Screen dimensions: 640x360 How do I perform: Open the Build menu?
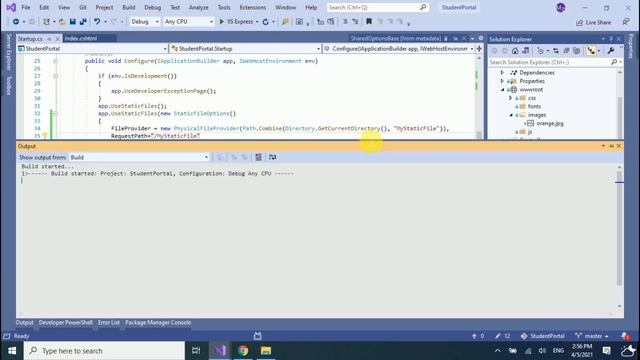(x=129, y=7)
